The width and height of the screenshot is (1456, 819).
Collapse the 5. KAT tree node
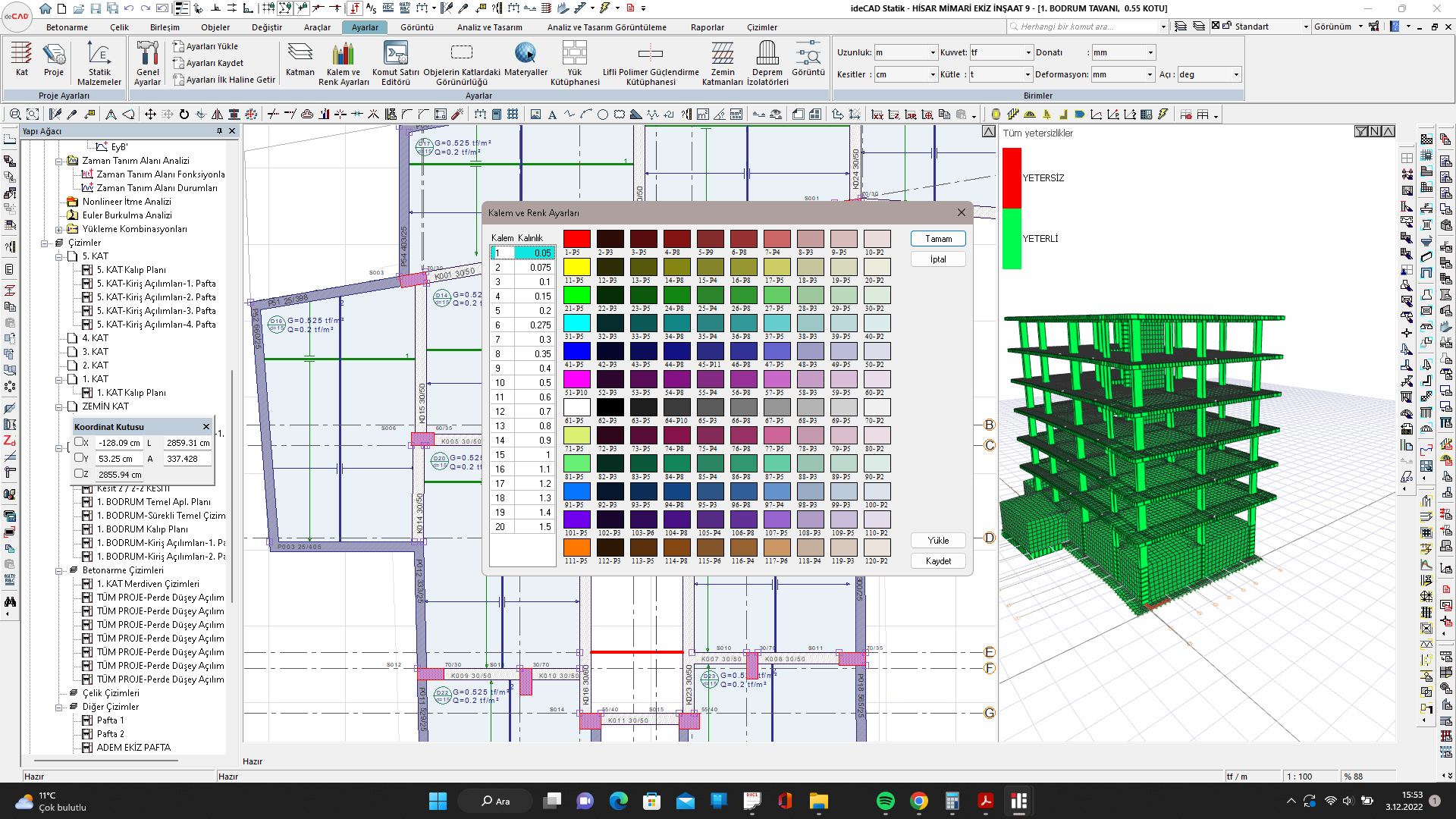point(59,257)
